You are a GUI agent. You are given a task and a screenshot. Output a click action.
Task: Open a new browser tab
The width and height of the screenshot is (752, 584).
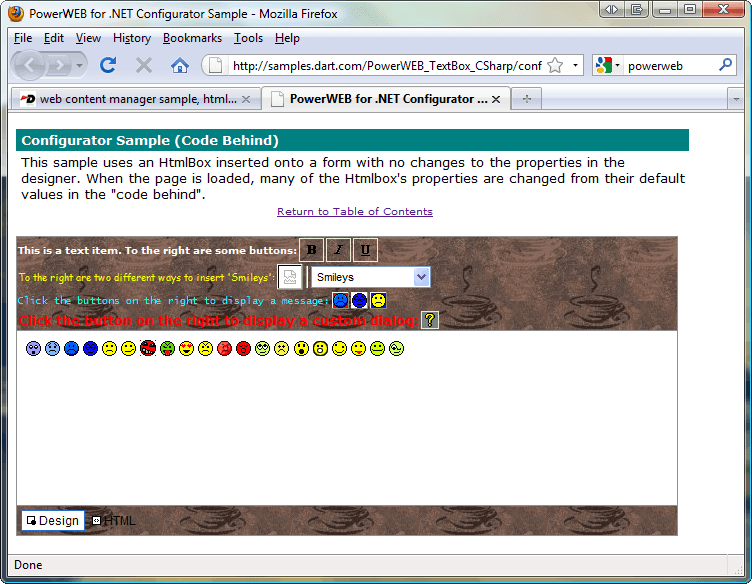[x=527, y=99]
